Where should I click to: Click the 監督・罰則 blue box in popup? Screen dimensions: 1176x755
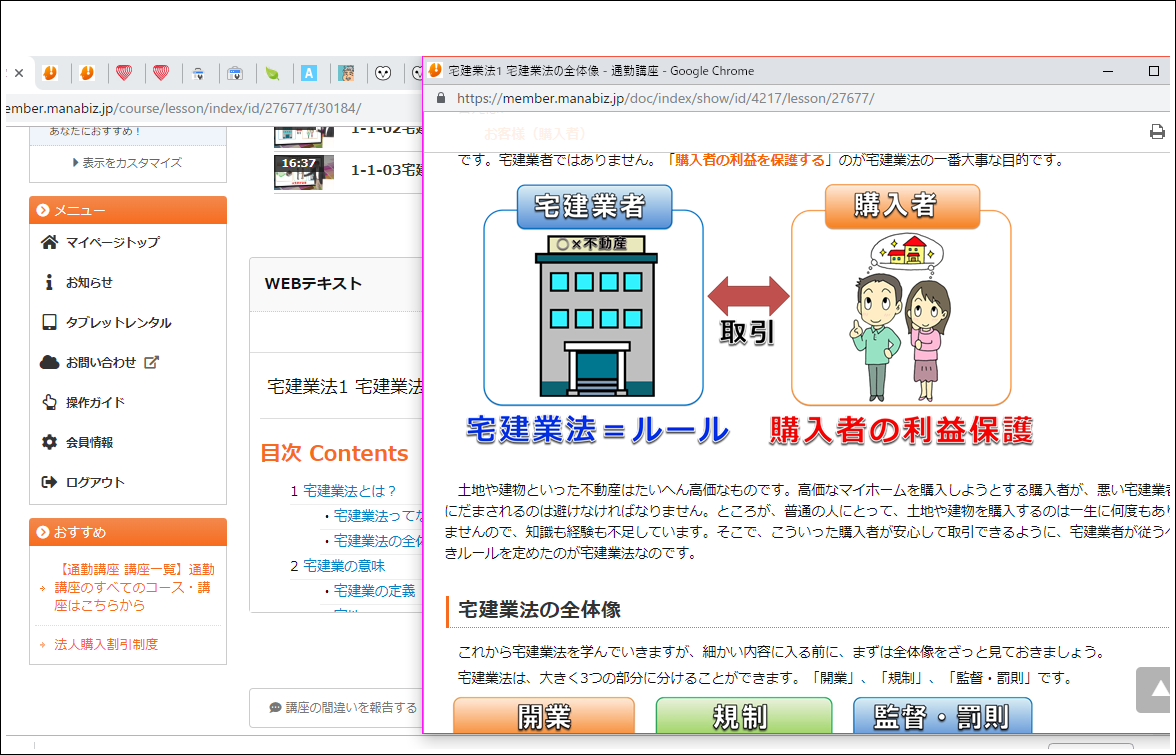tap(943, 715)
